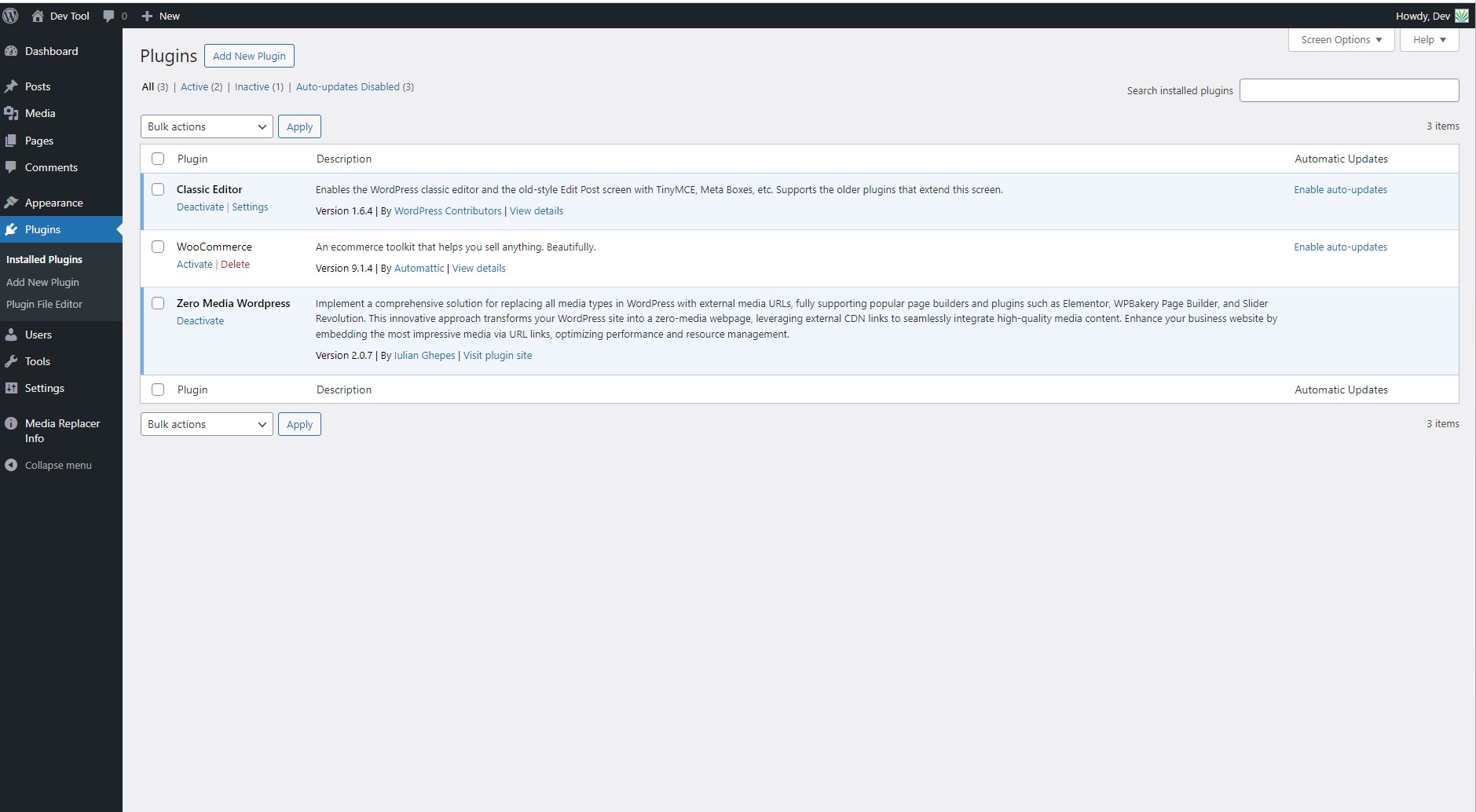Open the Iulian Ghepes author link
This screenshot has width=1476, height=812.
click(424, 355)
